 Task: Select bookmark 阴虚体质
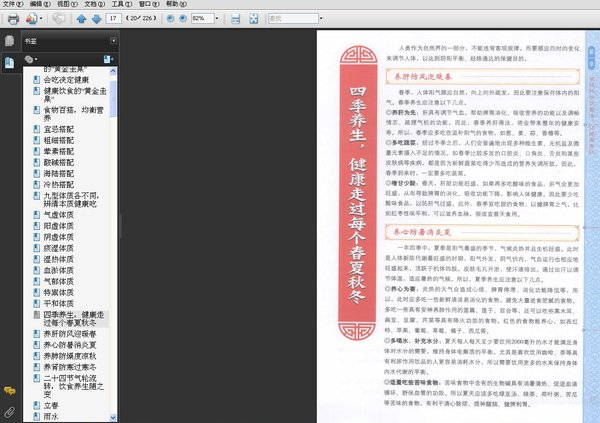(x=59, y=237)
